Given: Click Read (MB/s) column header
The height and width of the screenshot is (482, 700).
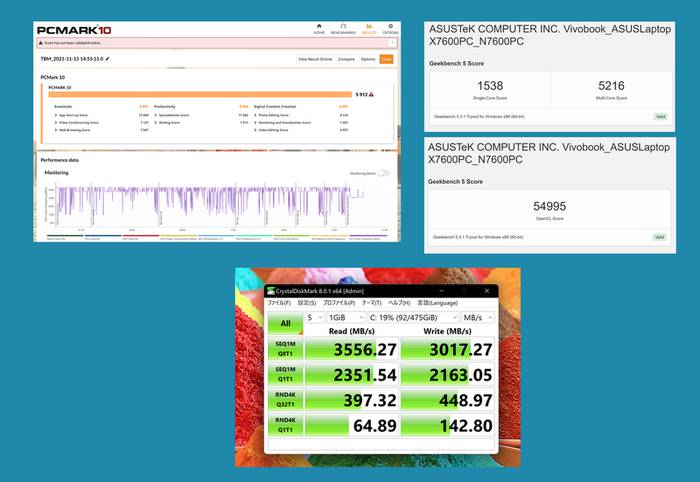Looking at the screenshot, I should click(x=351, y=331).
